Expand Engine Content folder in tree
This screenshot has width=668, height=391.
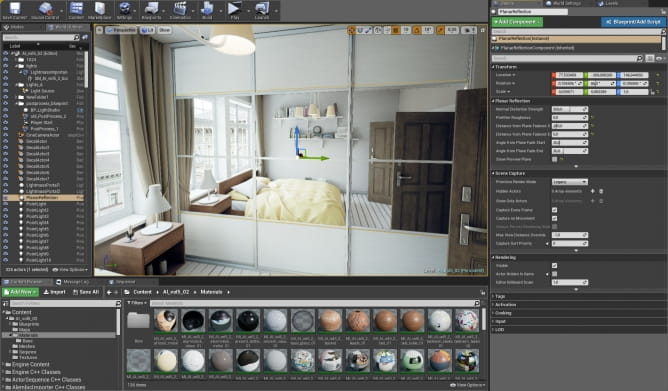coord(3,365)
